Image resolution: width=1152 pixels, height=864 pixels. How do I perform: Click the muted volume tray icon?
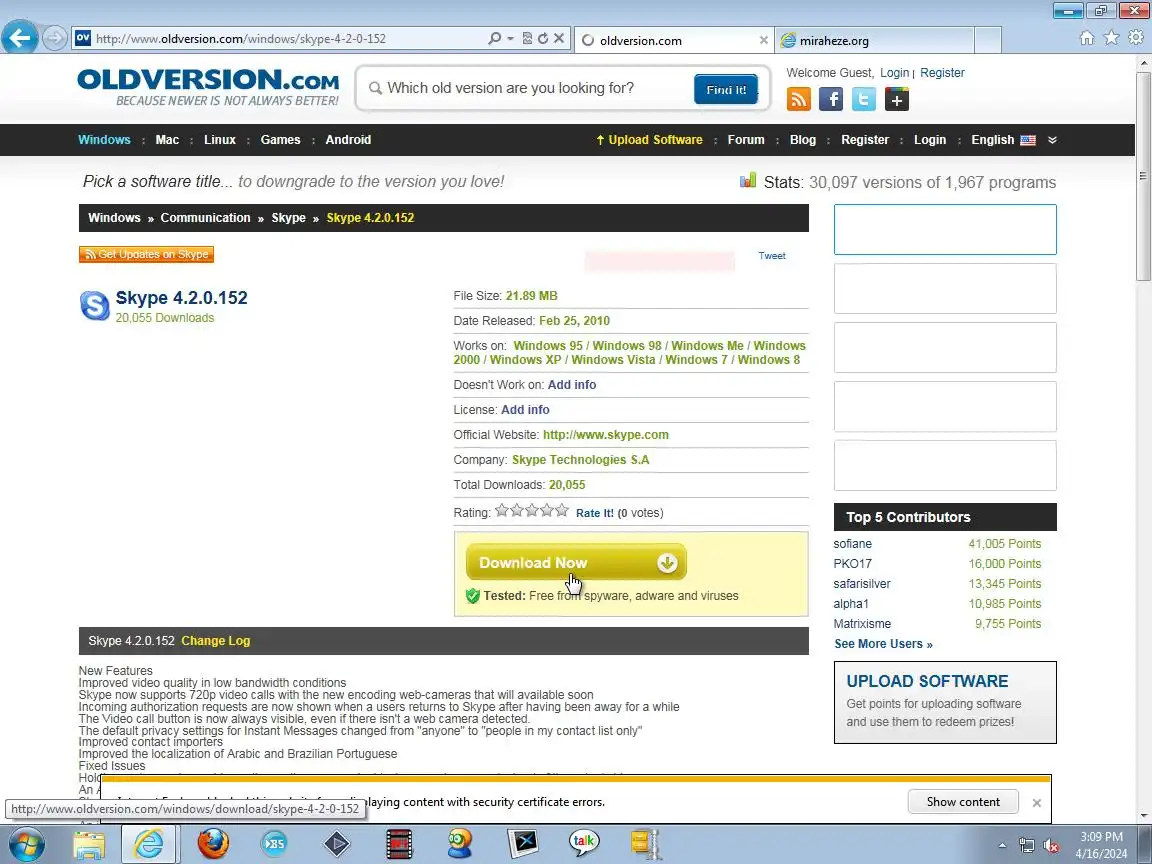[x=1051, y=846]
